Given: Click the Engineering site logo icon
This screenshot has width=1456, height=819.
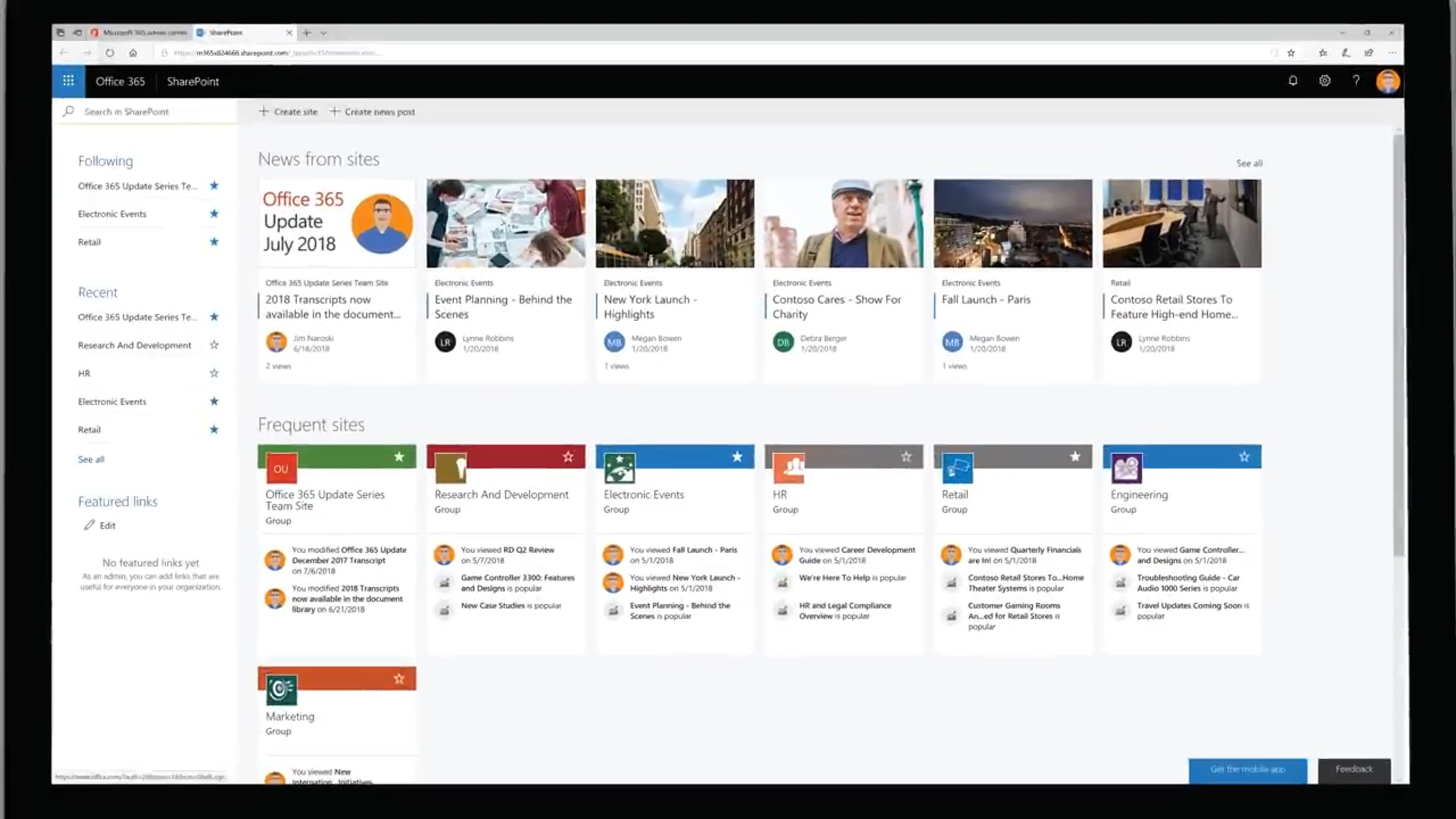Looking at the screenshot, I should pos(1127,468).
